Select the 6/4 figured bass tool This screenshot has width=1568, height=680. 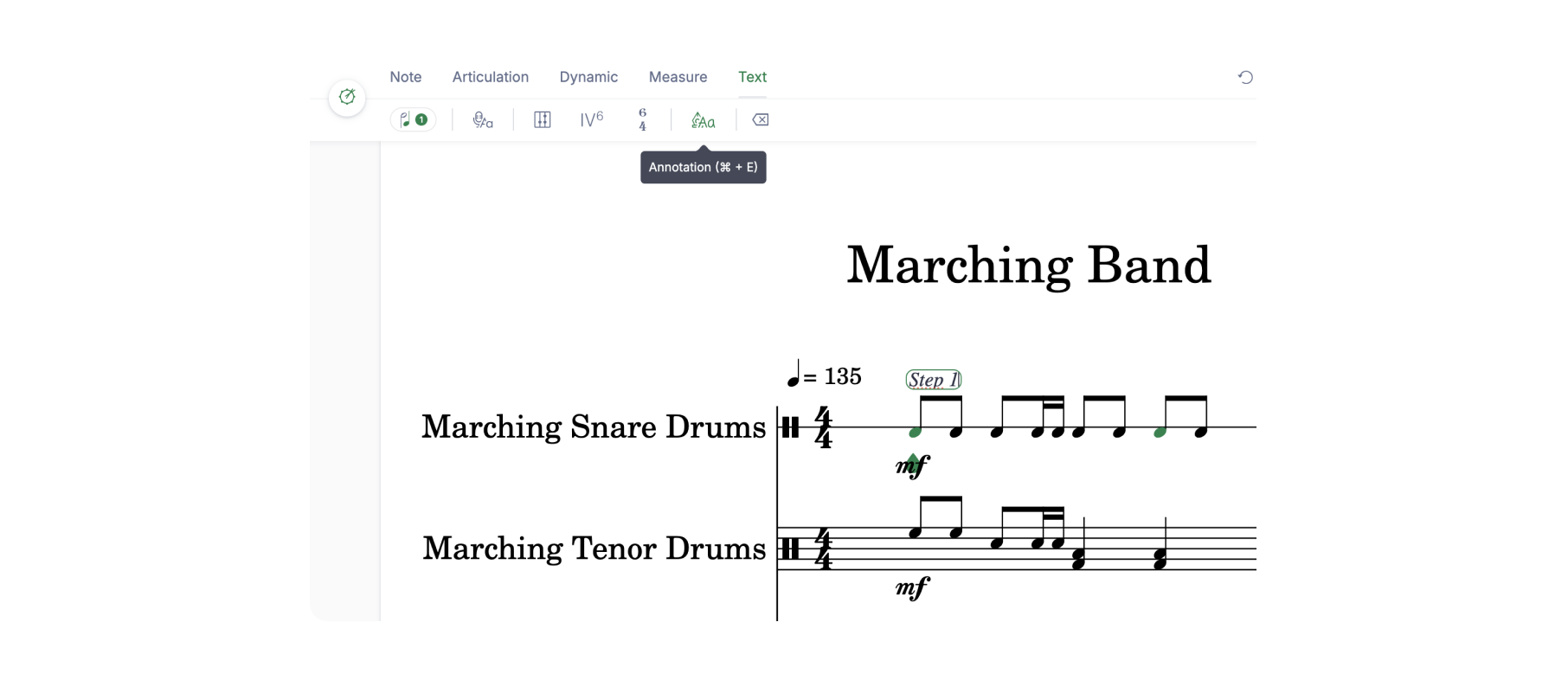pyautogui.click(x=642, y=119)
